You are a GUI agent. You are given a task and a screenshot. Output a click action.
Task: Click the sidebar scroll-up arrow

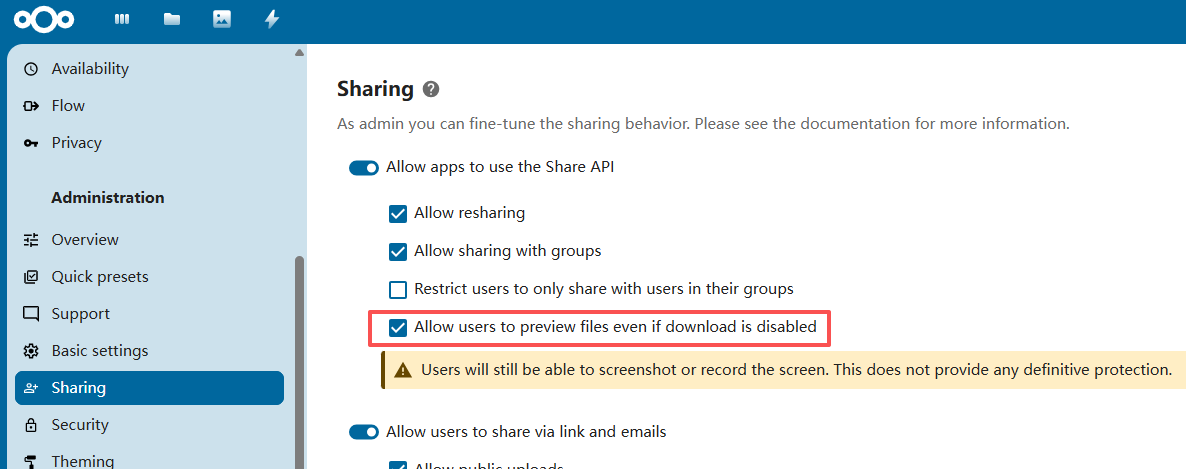tap(299, 52)
